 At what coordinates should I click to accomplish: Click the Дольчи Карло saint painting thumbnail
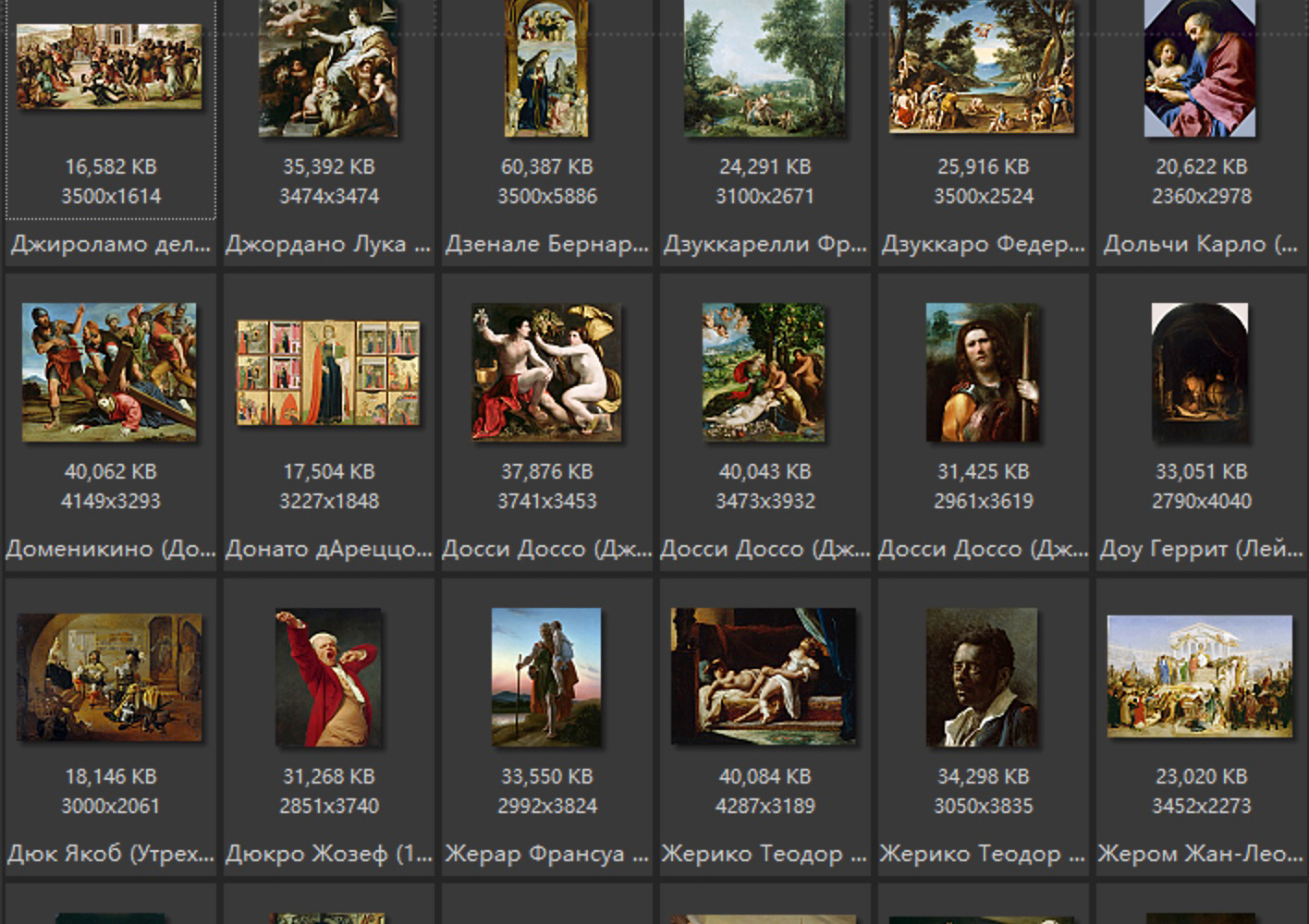[x=1200, y=68]
